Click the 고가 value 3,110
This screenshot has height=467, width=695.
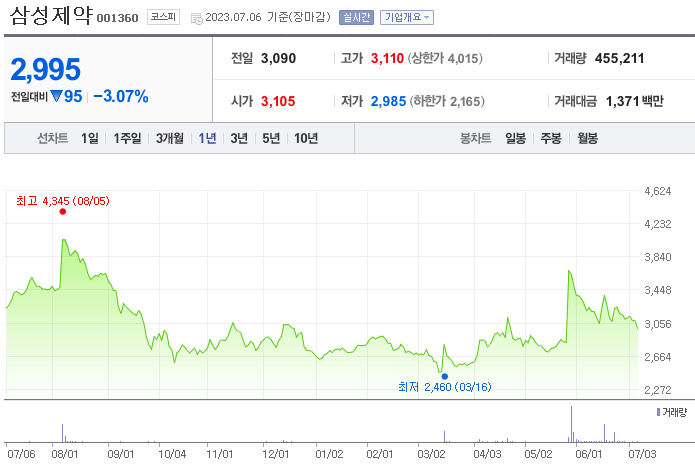click(x=387, y=58)
